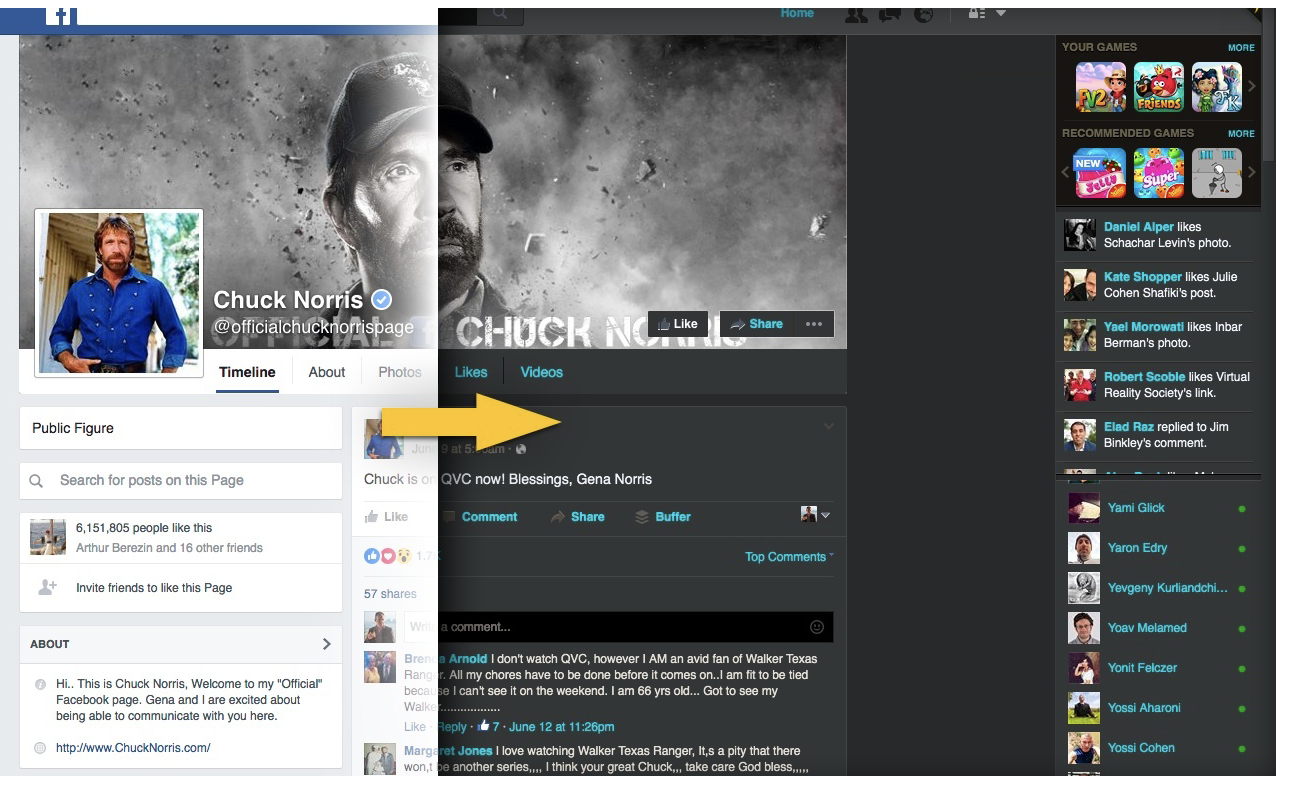
Task: Click the invite friends person-plus icon
Action: [47, 588]
